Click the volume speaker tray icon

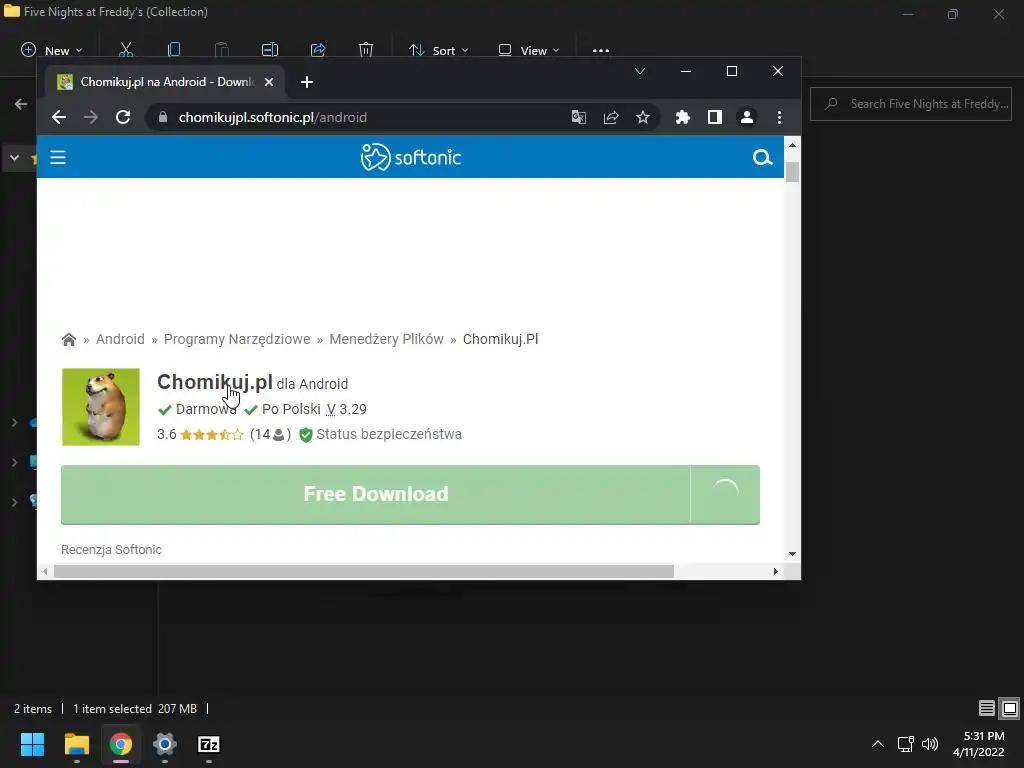pyautogui.click(x=929, y=744)
